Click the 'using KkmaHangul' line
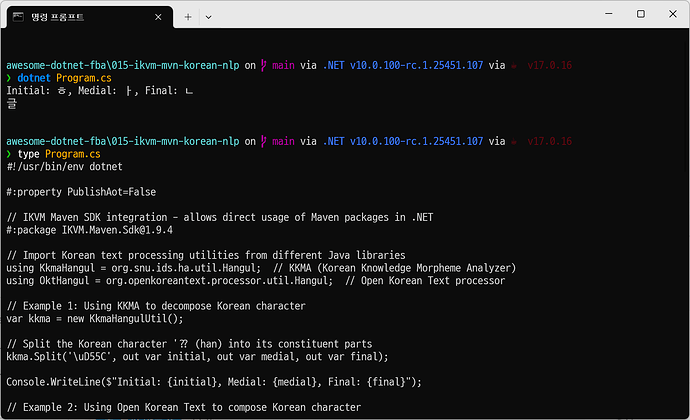This screenshot has width=690, height=420. [261, 268]
